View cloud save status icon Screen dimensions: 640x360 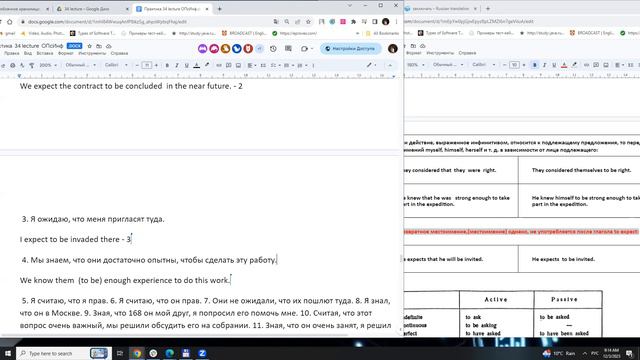click(x=109, y=46)
